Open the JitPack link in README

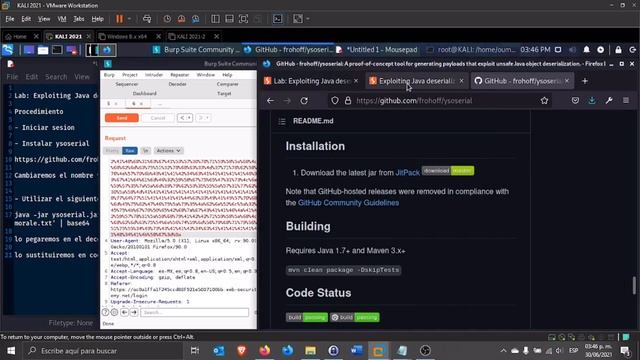pyautogui.click(x=407, y=173)
